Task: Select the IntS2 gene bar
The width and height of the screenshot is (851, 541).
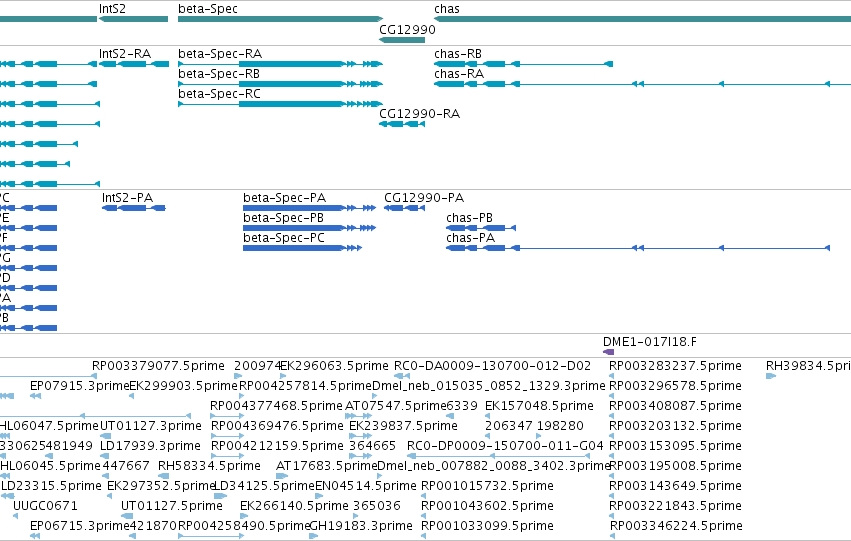Action: click(134, 19)
